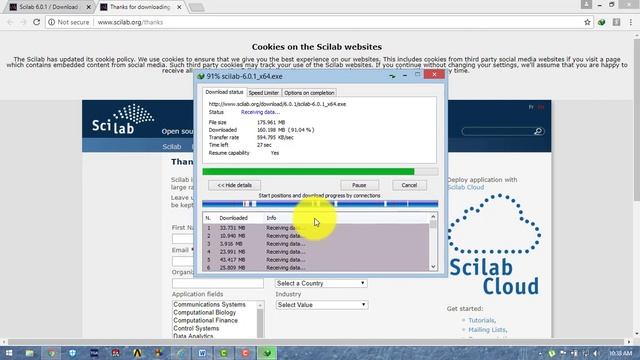Click the Chrome user profile icon
Image resolution: width=640 pixels, height=360 pixels.
(x=587, y=4)
